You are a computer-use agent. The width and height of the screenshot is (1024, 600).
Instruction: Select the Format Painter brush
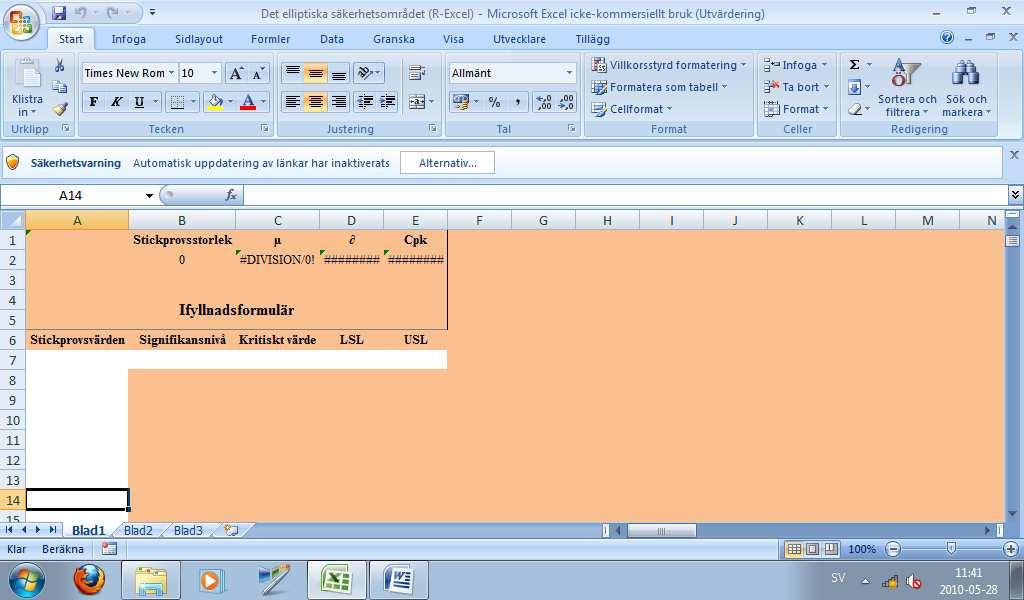coord(60,109)
